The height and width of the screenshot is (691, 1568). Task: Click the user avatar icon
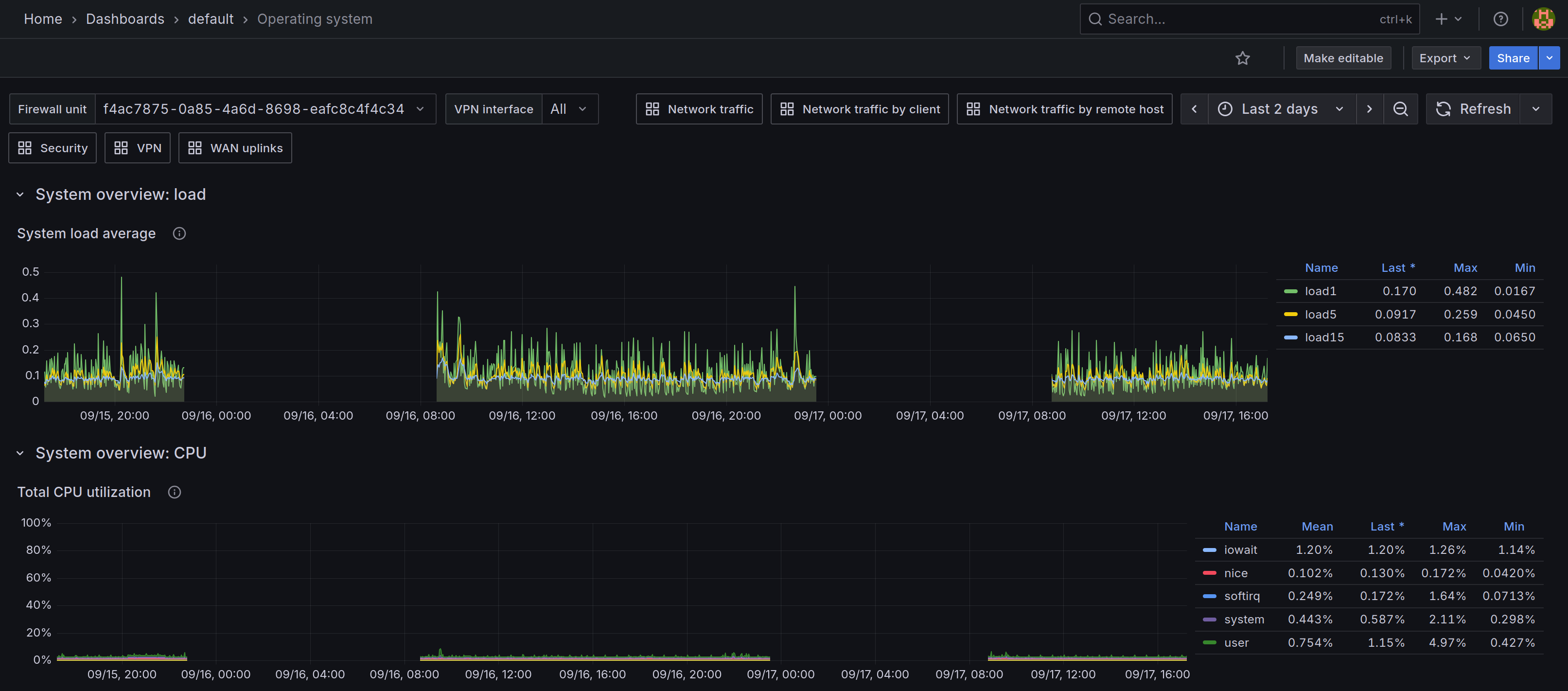(1543, 19)
